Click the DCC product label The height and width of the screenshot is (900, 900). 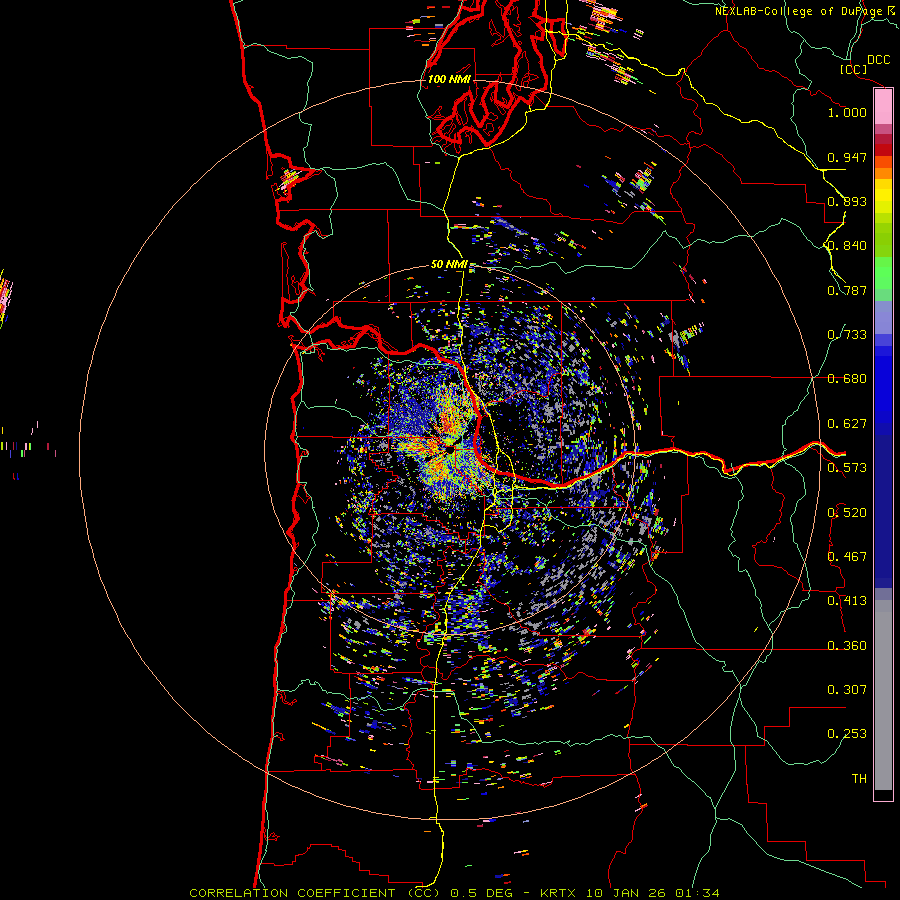[x=879, y=60]
